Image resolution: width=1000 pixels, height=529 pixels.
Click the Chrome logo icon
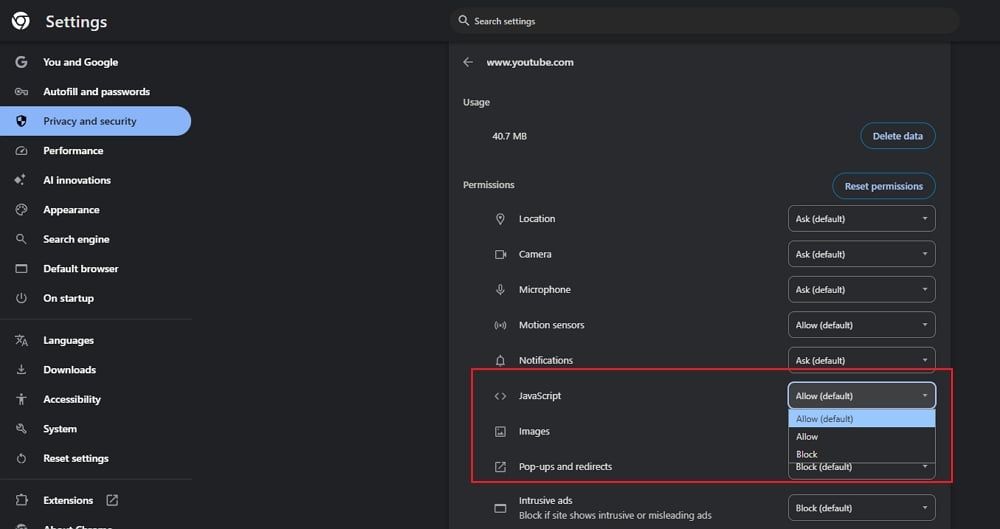coord(20,21)
